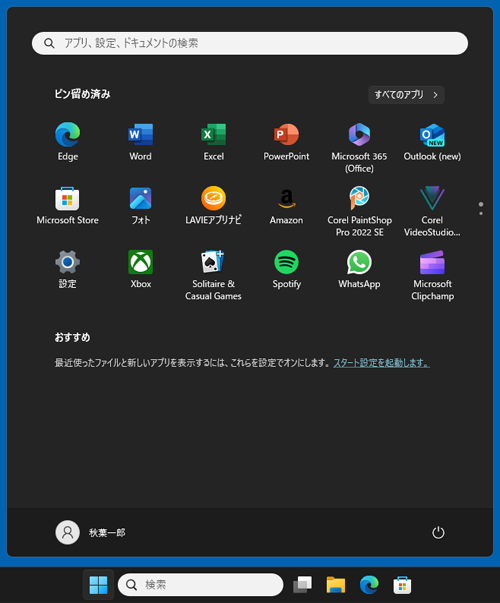
Task: Open Microsoft Store from the taskbar
Action: click(x=402, y=585)
